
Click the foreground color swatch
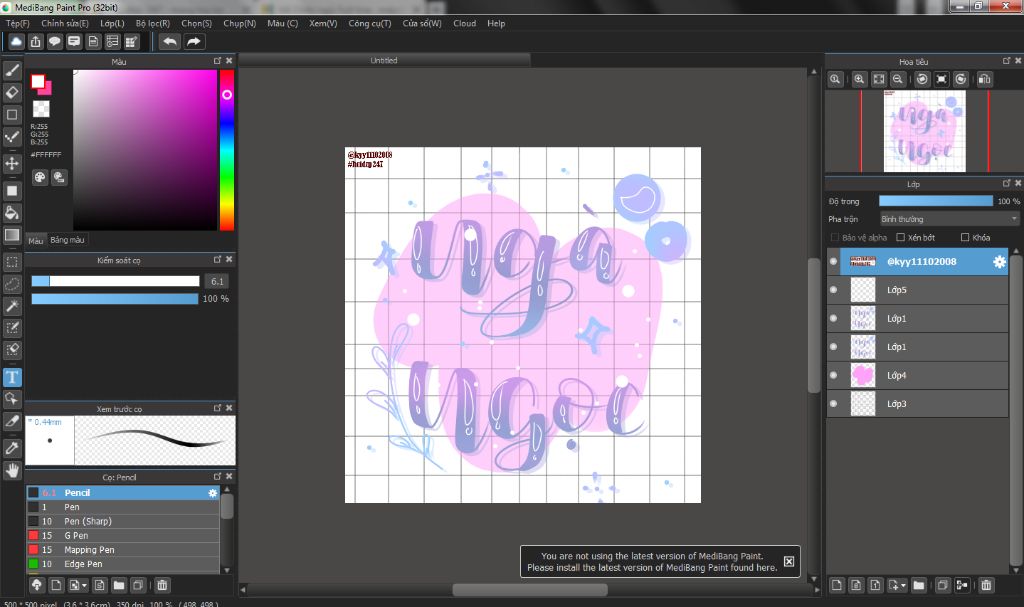38,81
